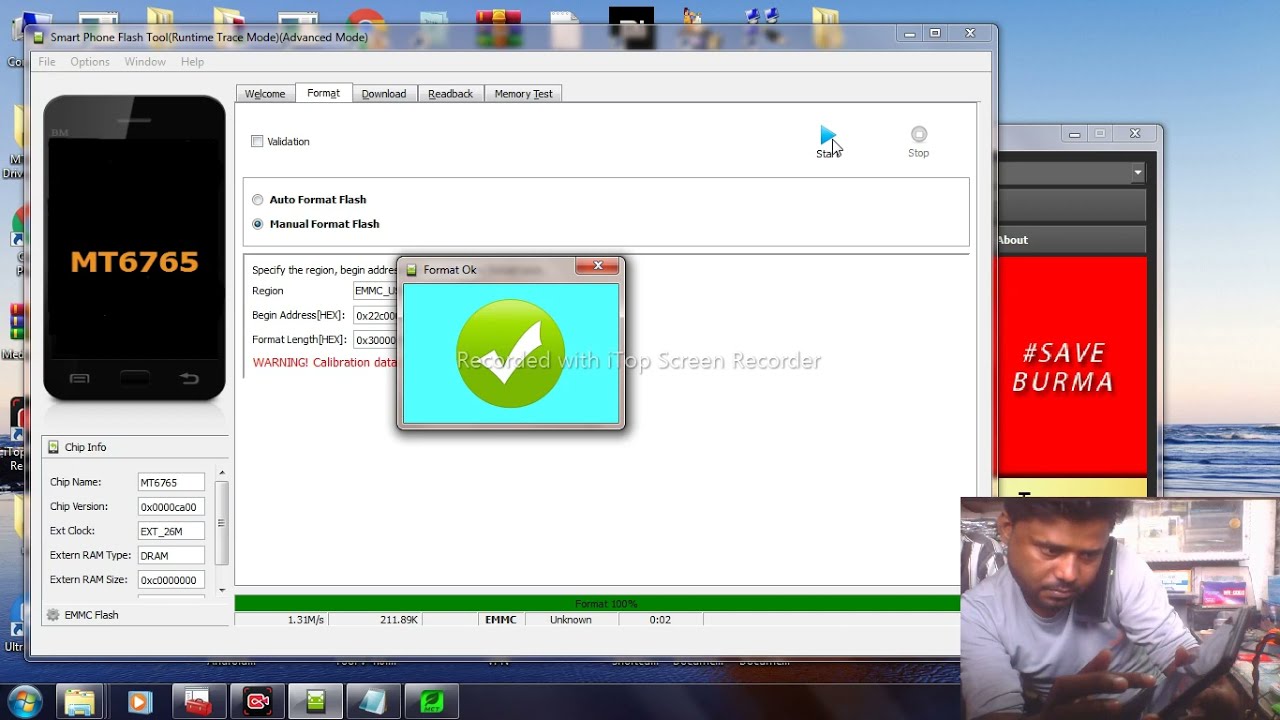Image resolution: width=1280 pixels, height=720 pixels.
Task: Click the #SAVE BURMA red banner
Action: (1072, 366)
